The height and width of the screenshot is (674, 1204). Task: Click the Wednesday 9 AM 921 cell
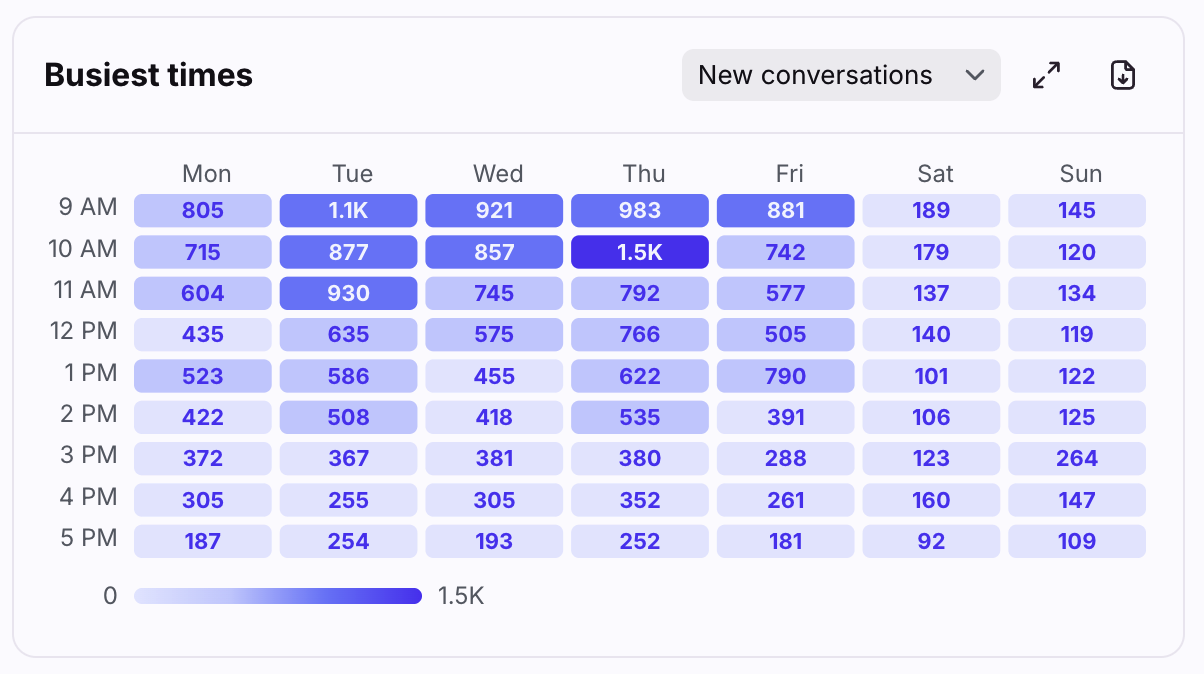(494, 211)
